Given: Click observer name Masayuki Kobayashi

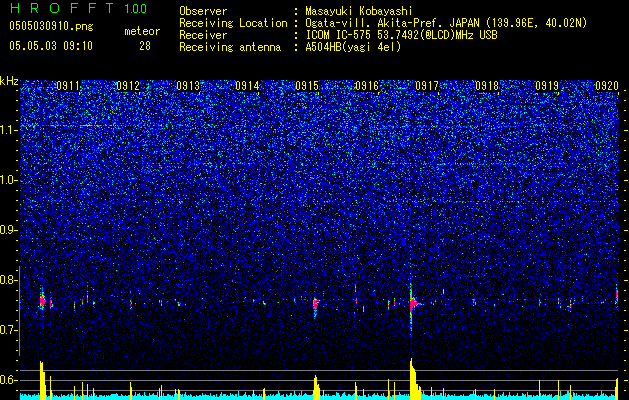Looking at the screenshot, I should pos(359,11).
